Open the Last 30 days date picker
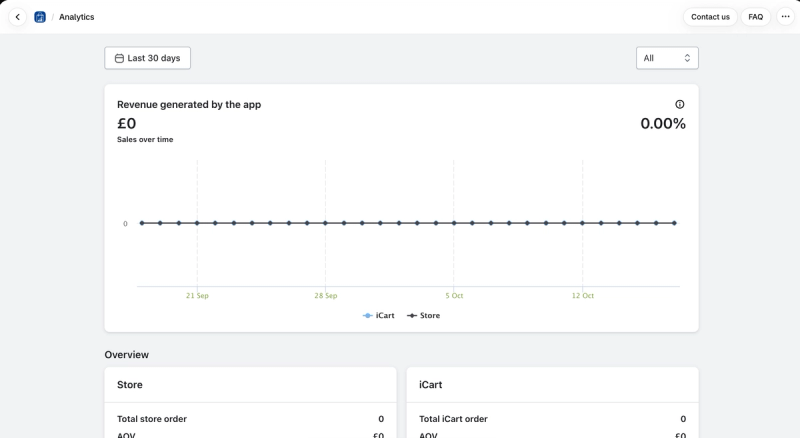The height and width of the screenshot is (438, 800). coord(147,58)
